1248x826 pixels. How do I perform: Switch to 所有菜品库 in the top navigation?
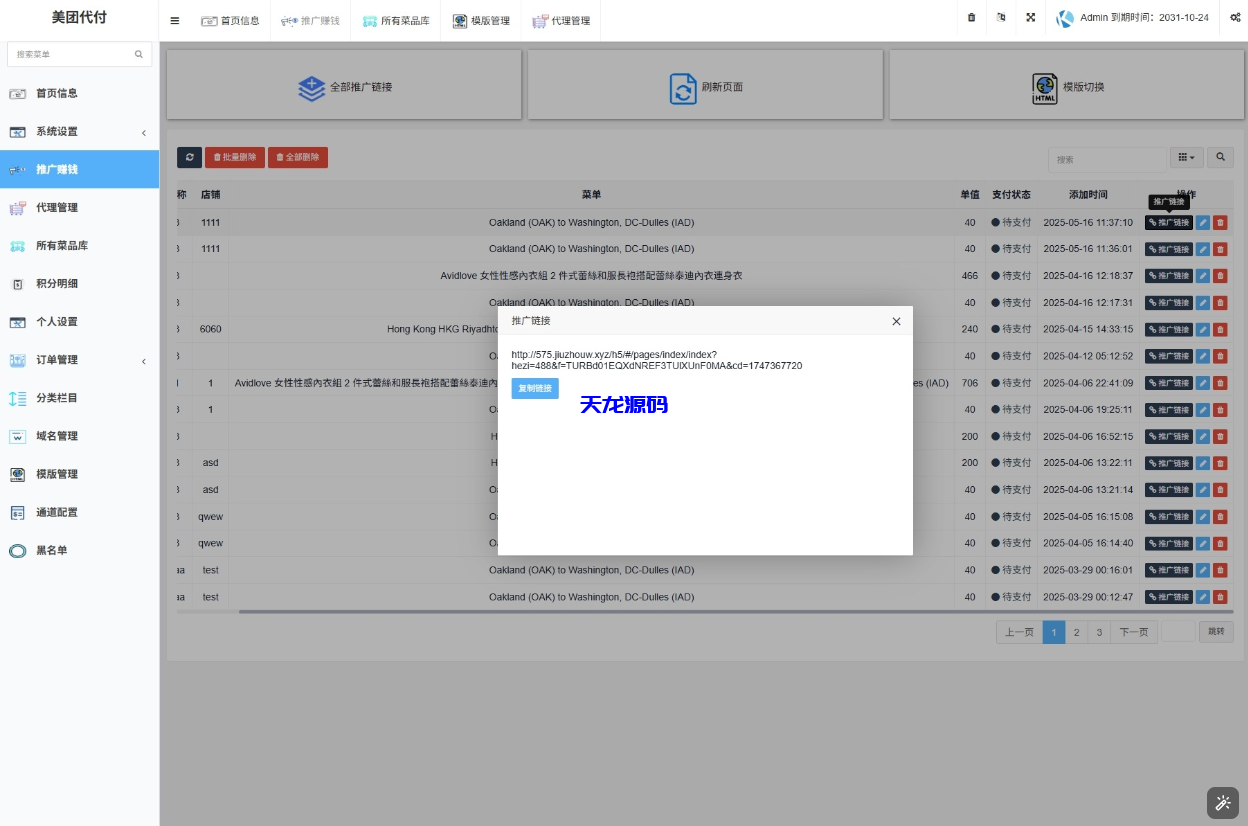[395, 18]
